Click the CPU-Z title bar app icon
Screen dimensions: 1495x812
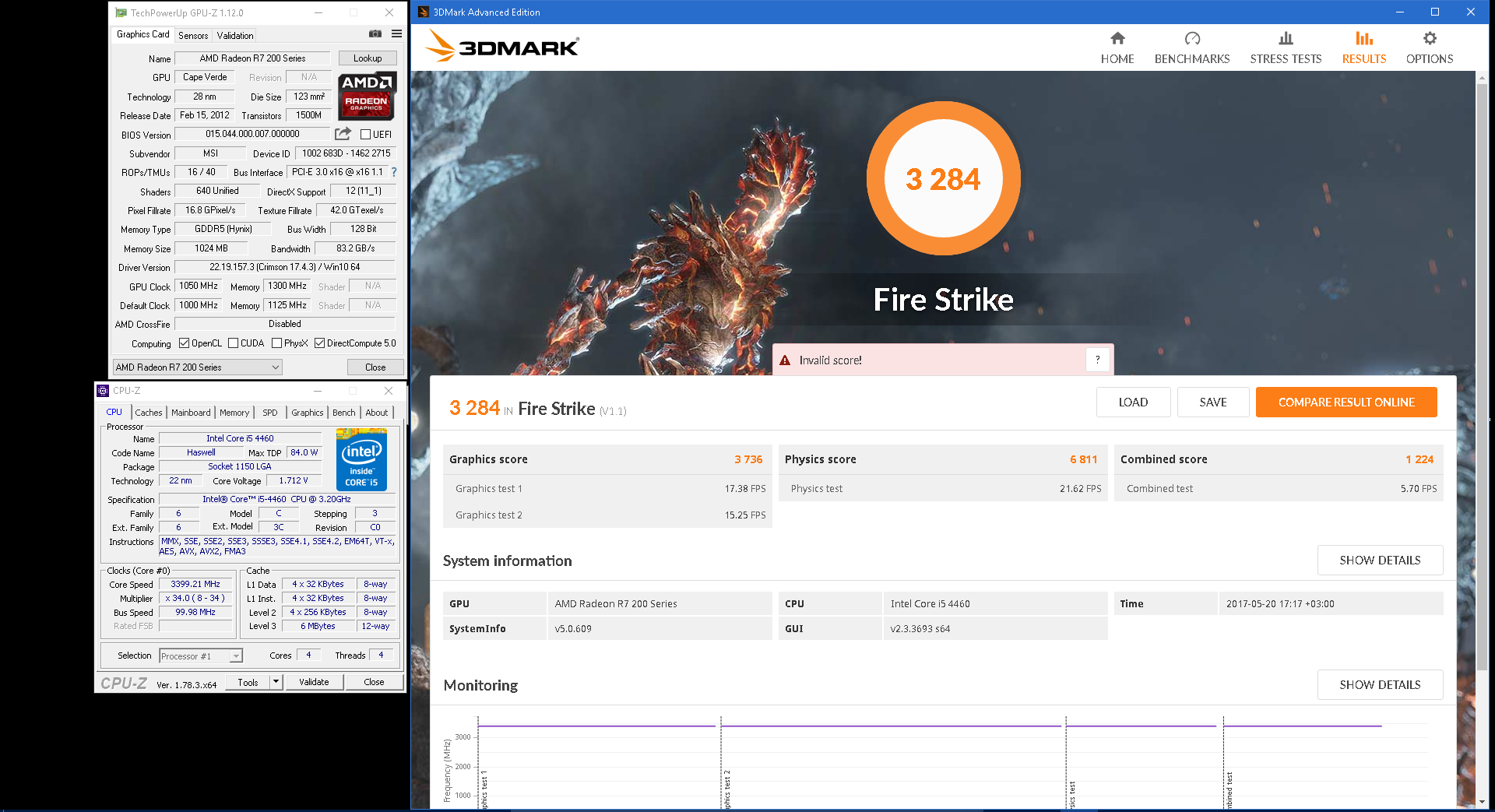click(x=103, y=391)
